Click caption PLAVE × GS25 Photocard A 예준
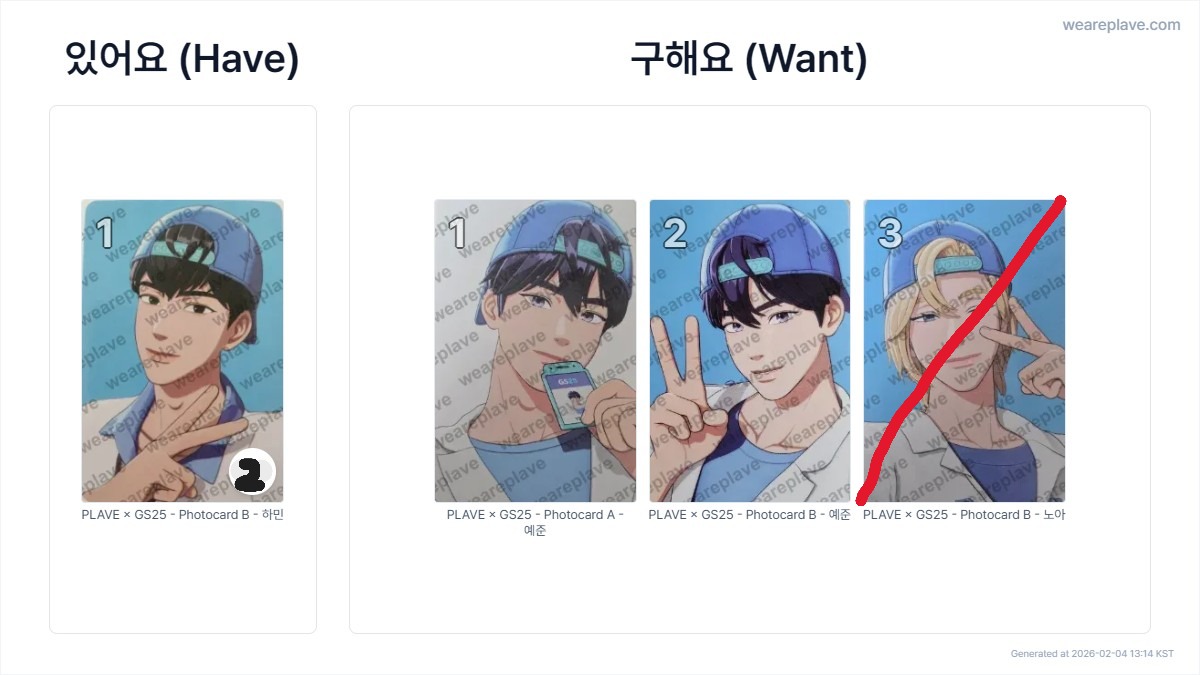Screen dimensions: 1200x675 click(535, 523)
